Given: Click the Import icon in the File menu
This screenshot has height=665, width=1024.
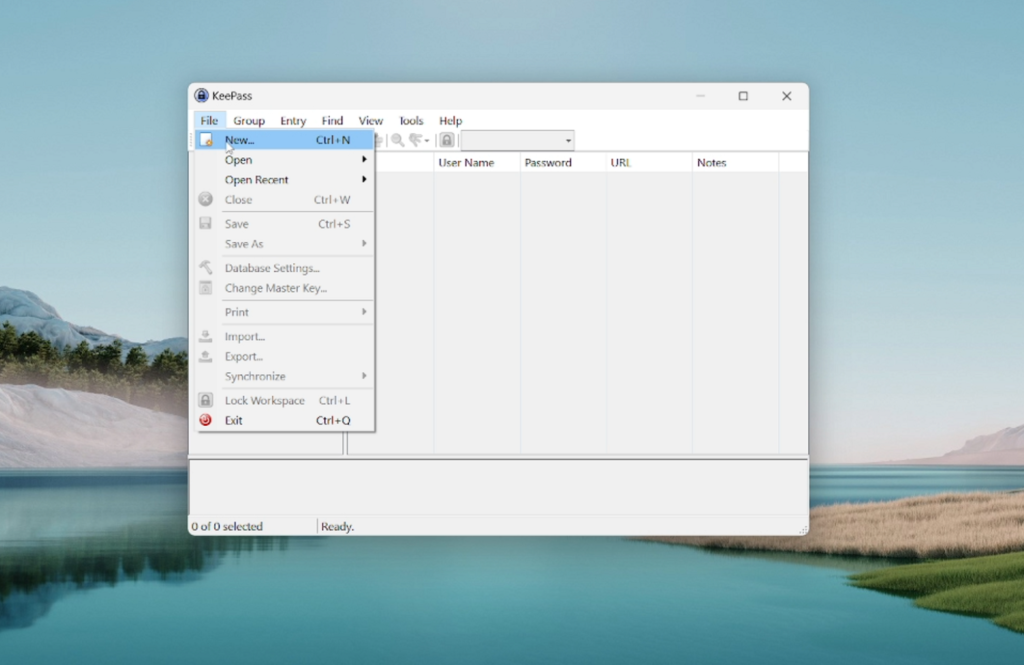Looking at the screenshot, I should 206,336.
